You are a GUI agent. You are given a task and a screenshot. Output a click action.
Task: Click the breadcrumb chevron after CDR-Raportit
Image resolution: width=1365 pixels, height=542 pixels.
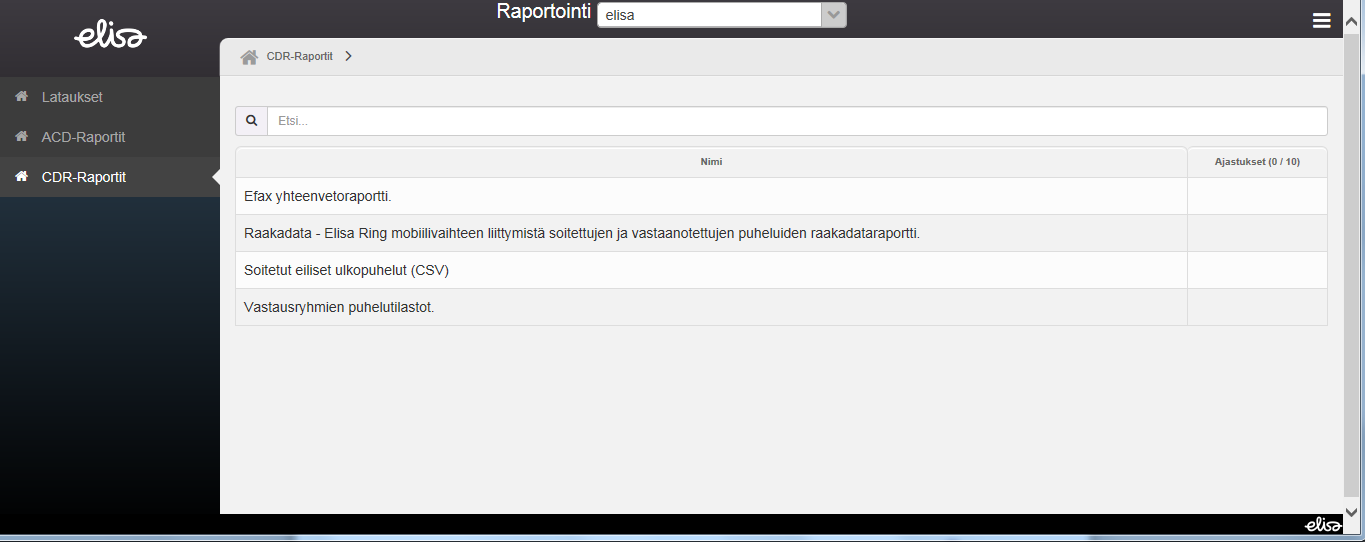pyautogui.click(x=348, y=57)
